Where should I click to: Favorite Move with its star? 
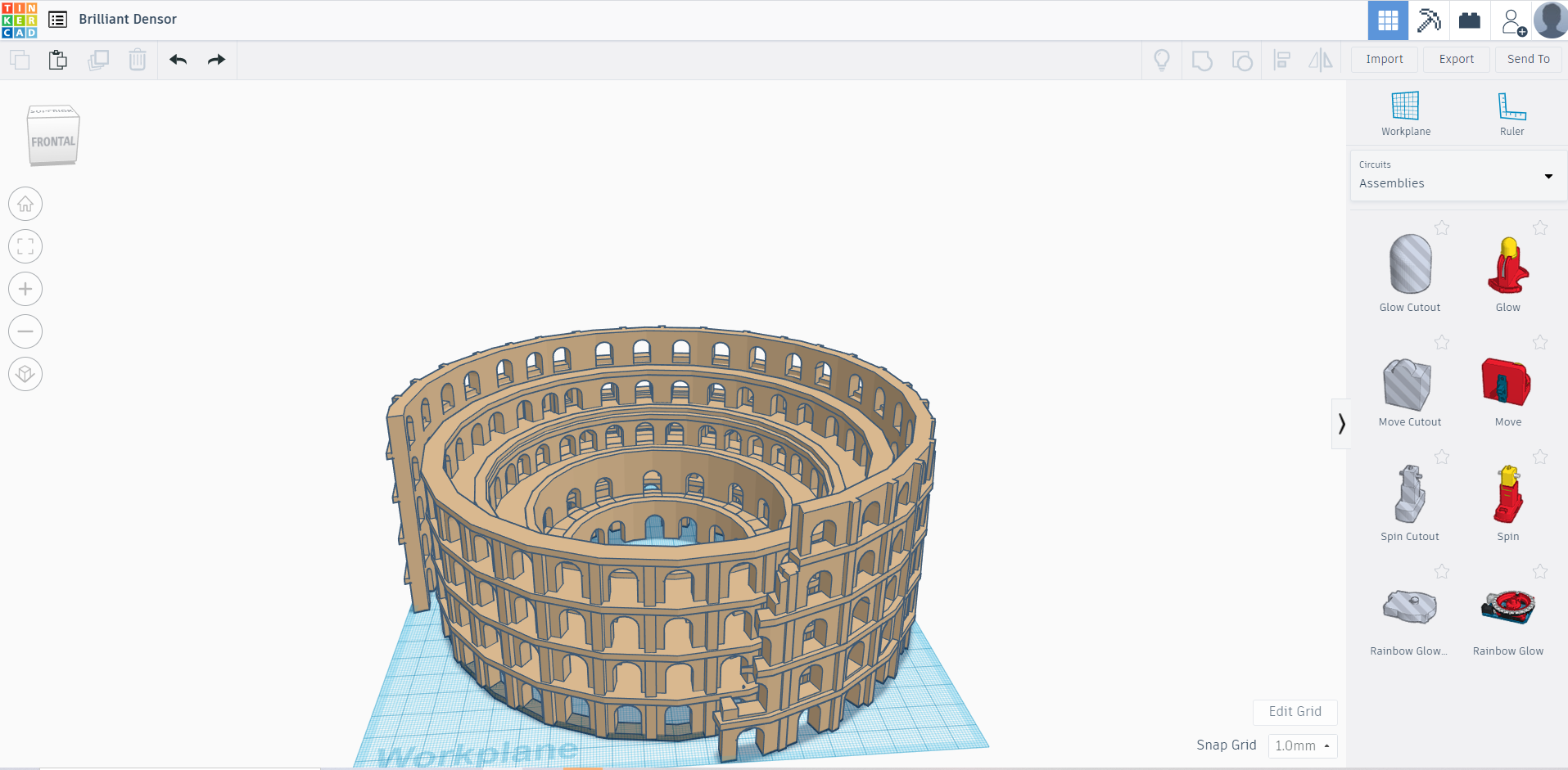click(x=1540, y=342)
